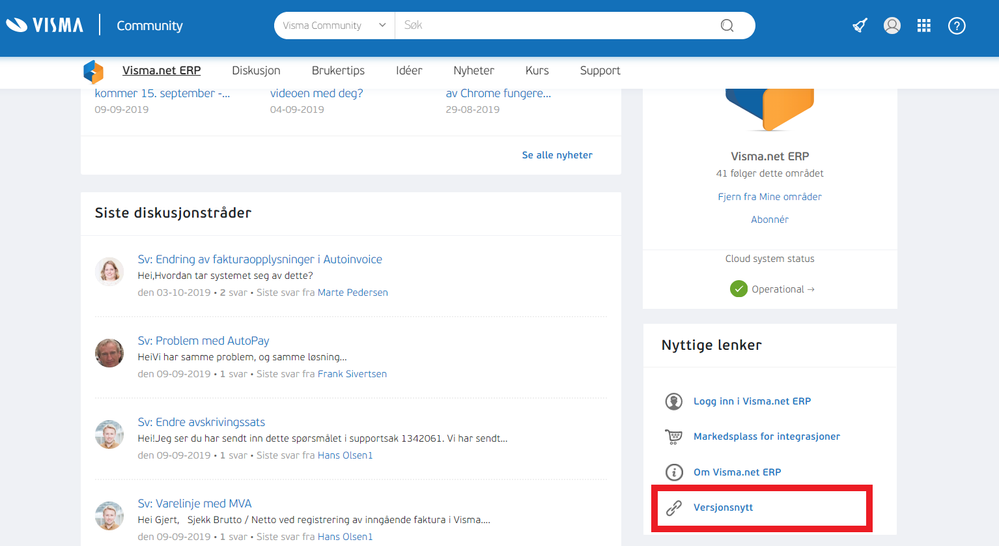
Task: Open Frank Sivertsen's profile link
Action: pos(352,374)
